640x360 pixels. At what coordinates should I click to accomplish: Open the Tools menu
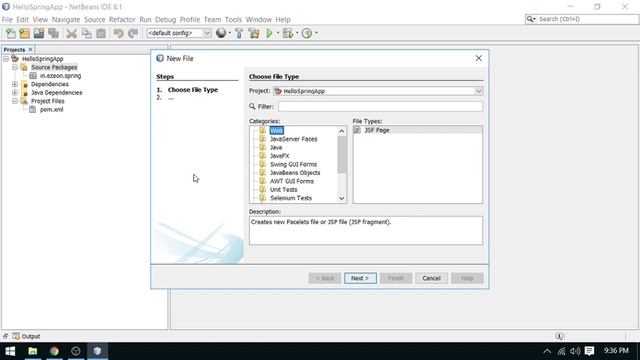[x=233, y=20]
